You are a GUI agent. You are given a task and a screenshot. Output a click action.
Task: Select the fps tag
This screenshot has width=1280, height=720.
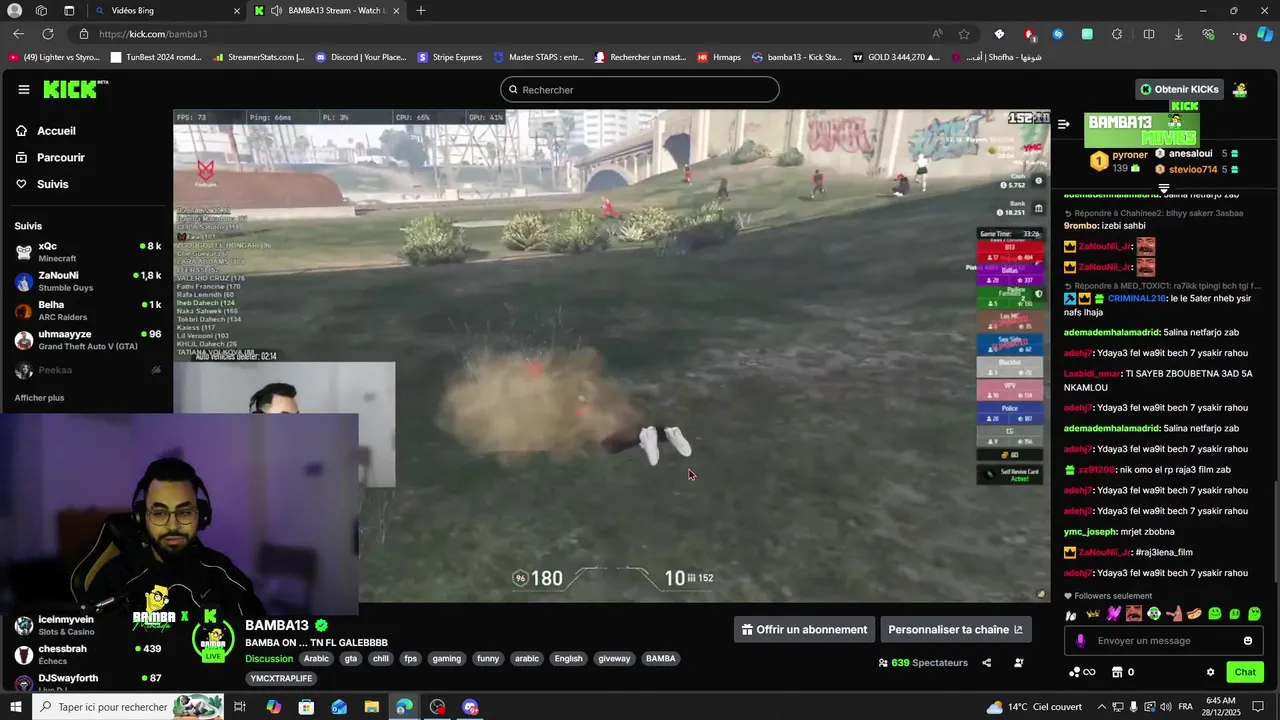(x=410, y=658)
